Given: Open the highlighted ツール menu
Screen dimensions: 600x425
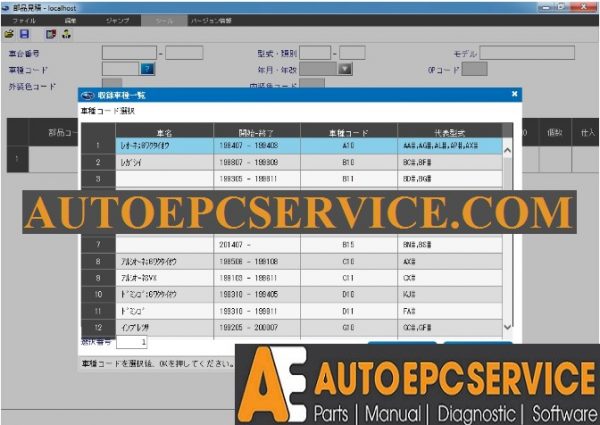Looking at the screenshot, I should pyautogui.click(x=164, y=21).
